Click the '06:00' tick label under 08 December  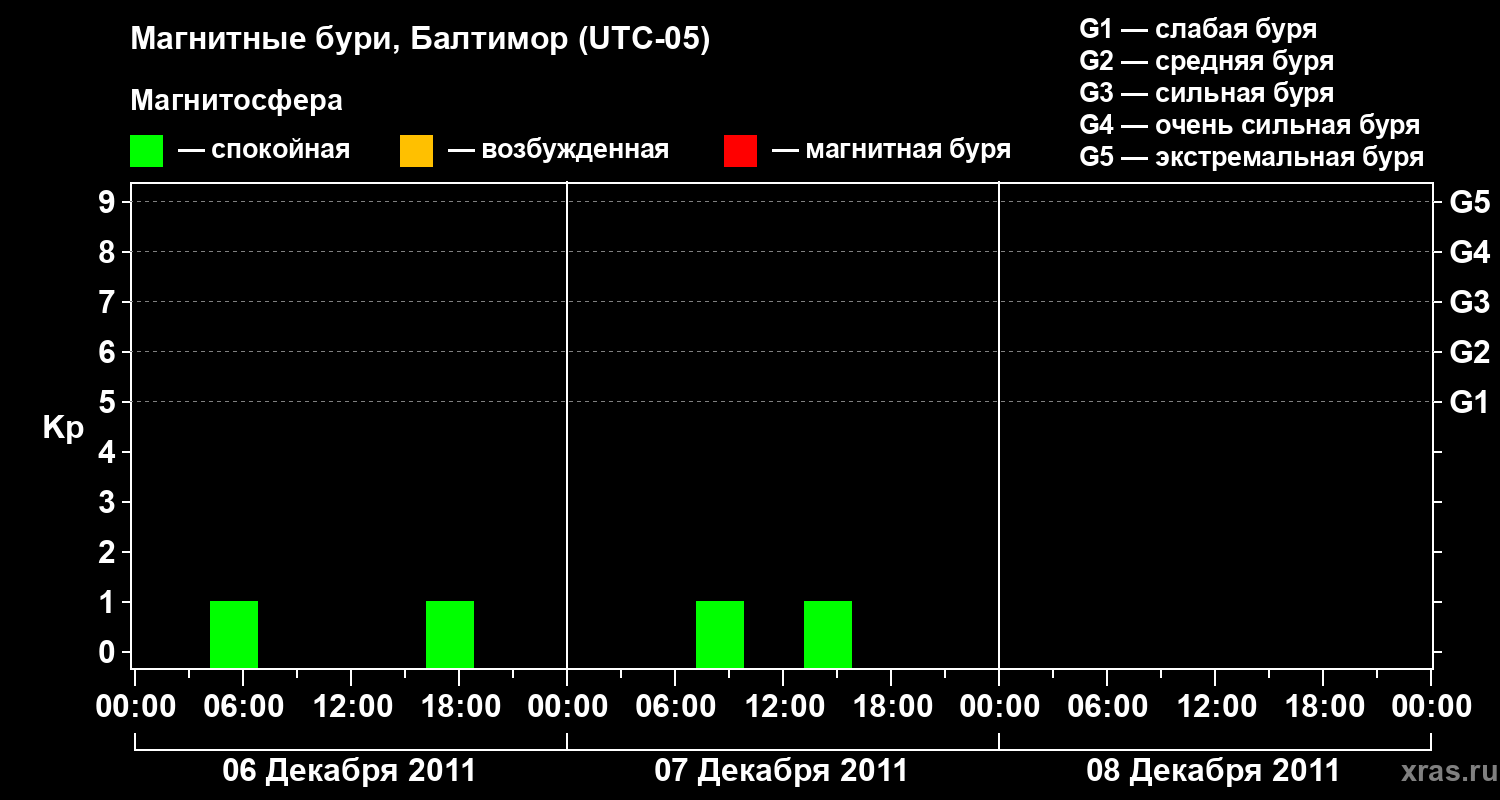tap(1106, 707)
